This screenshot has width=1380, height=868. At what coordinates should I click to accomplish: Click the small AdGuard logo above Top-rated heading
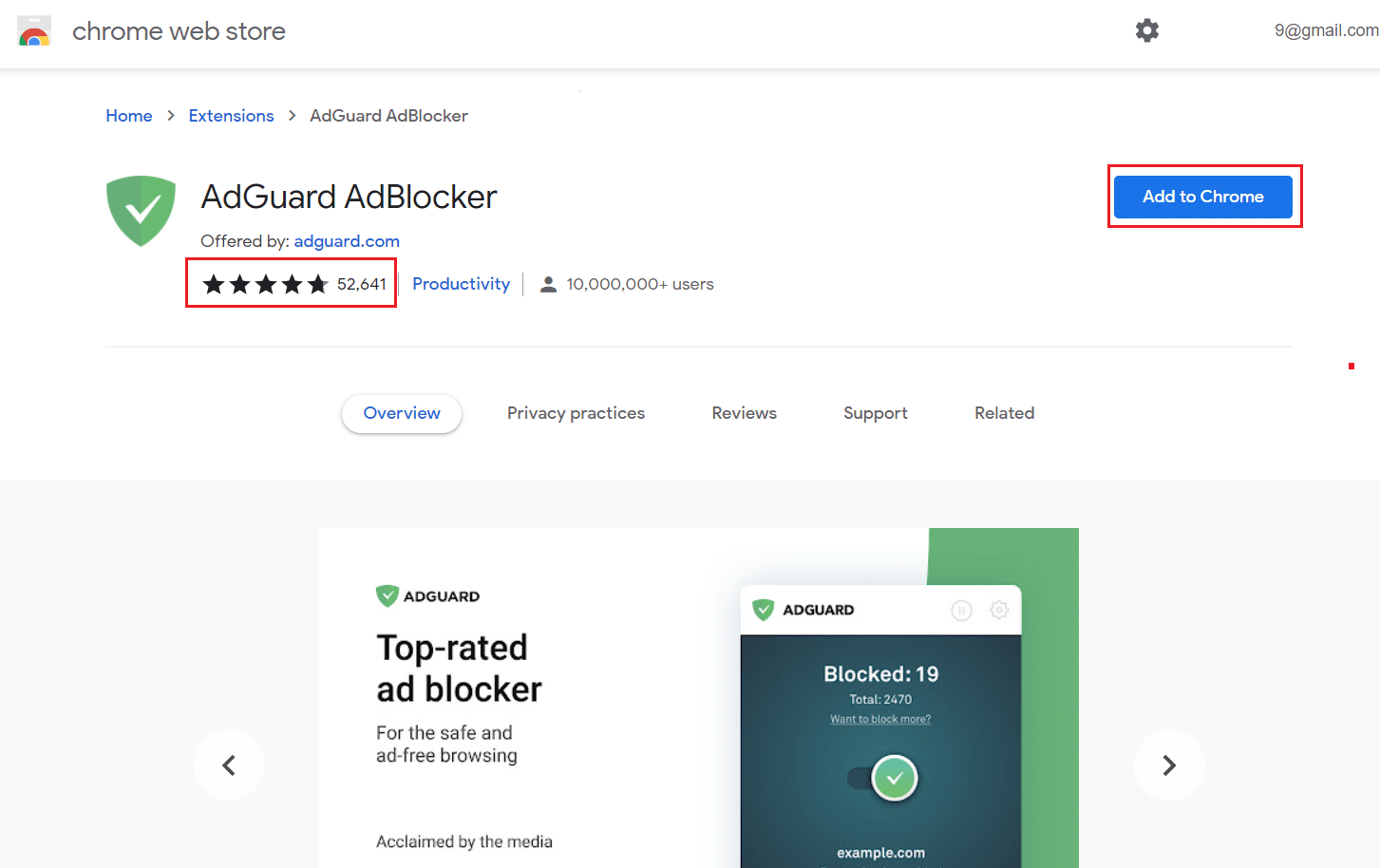click(x=388, y=596)
